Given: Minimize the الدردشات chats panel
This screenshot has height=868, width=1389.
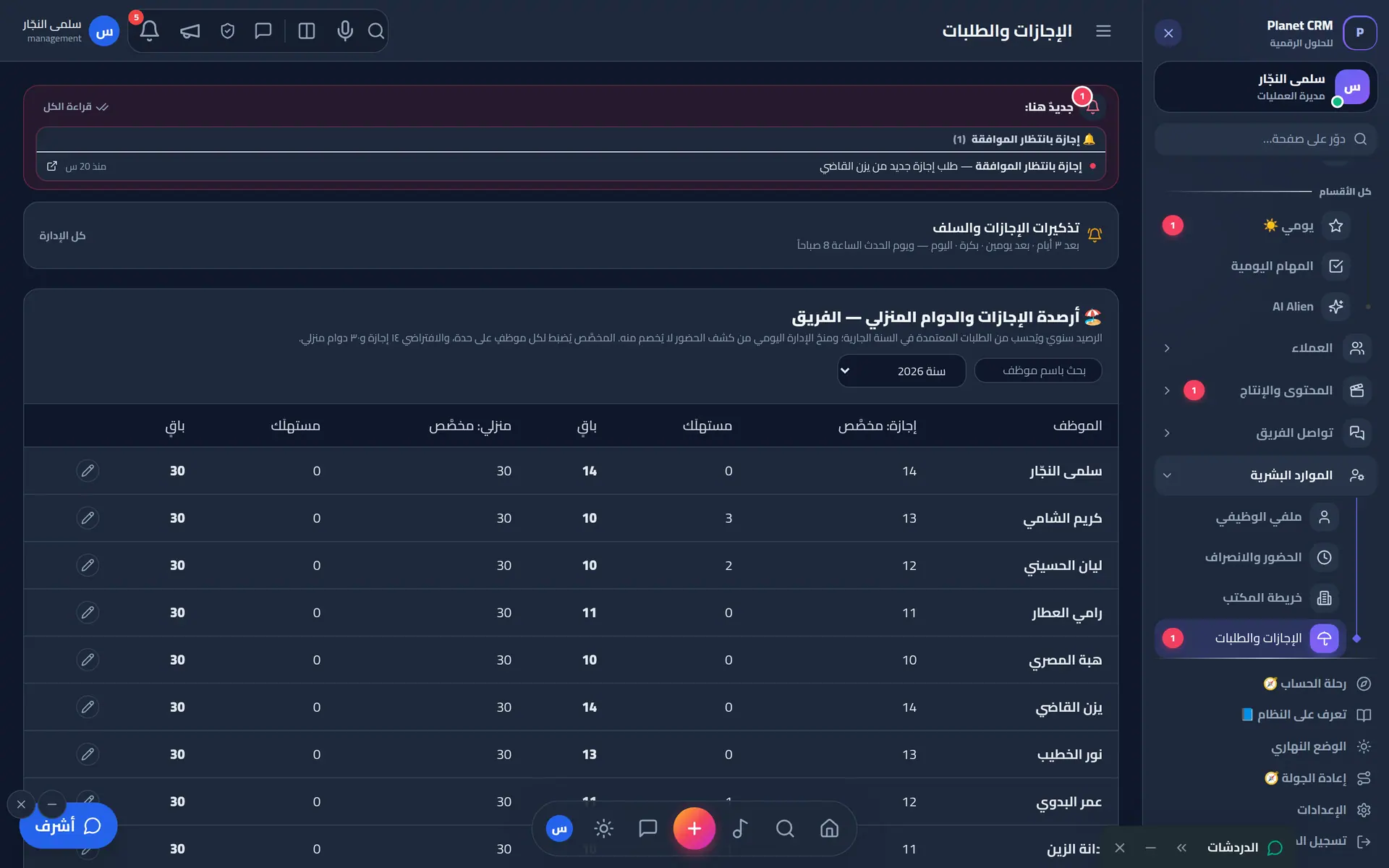Looking at the screenshot, I should coord(1151,848).
